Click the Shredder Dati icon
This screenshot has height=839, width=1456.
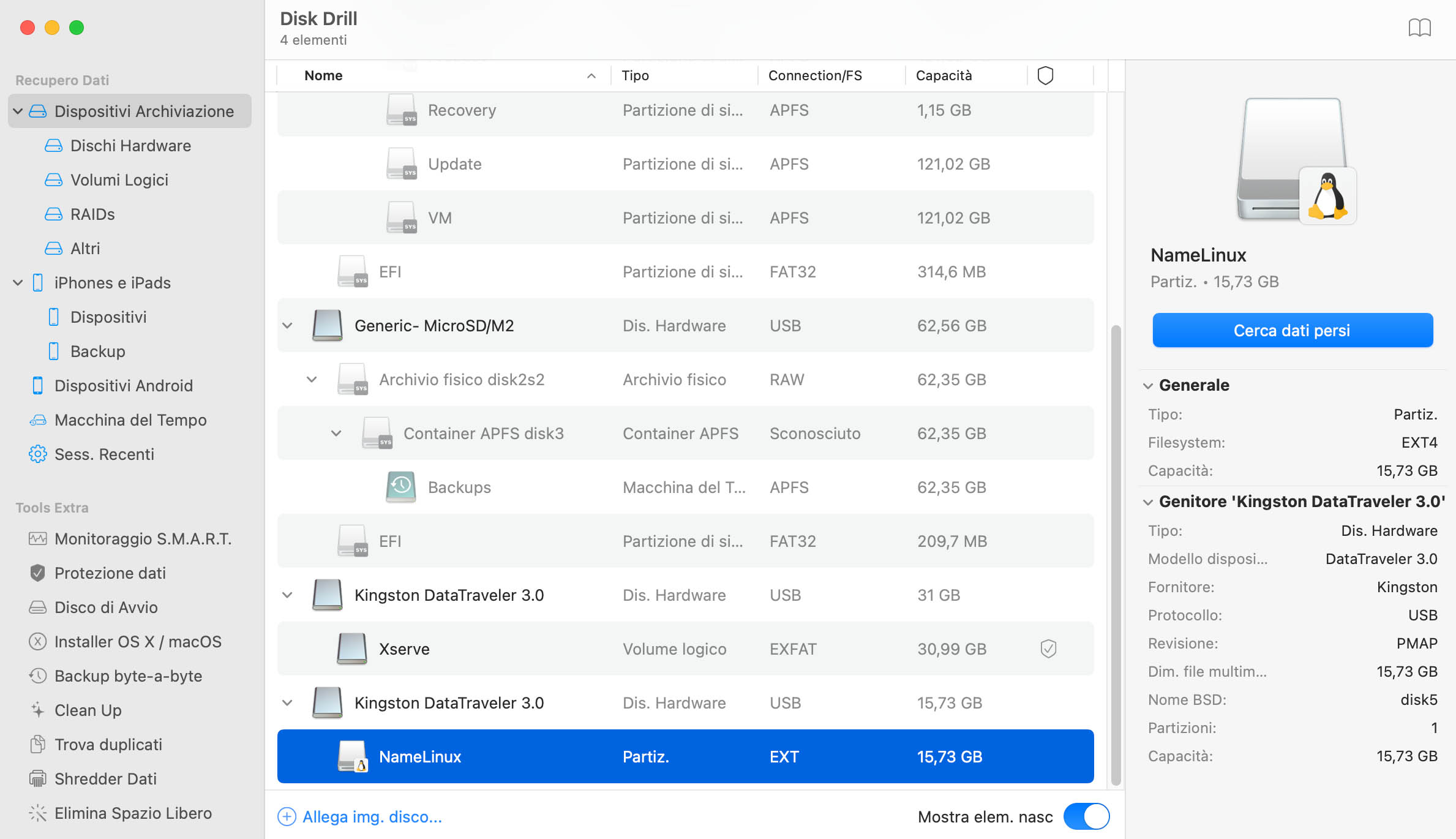[x=38, y=779]
